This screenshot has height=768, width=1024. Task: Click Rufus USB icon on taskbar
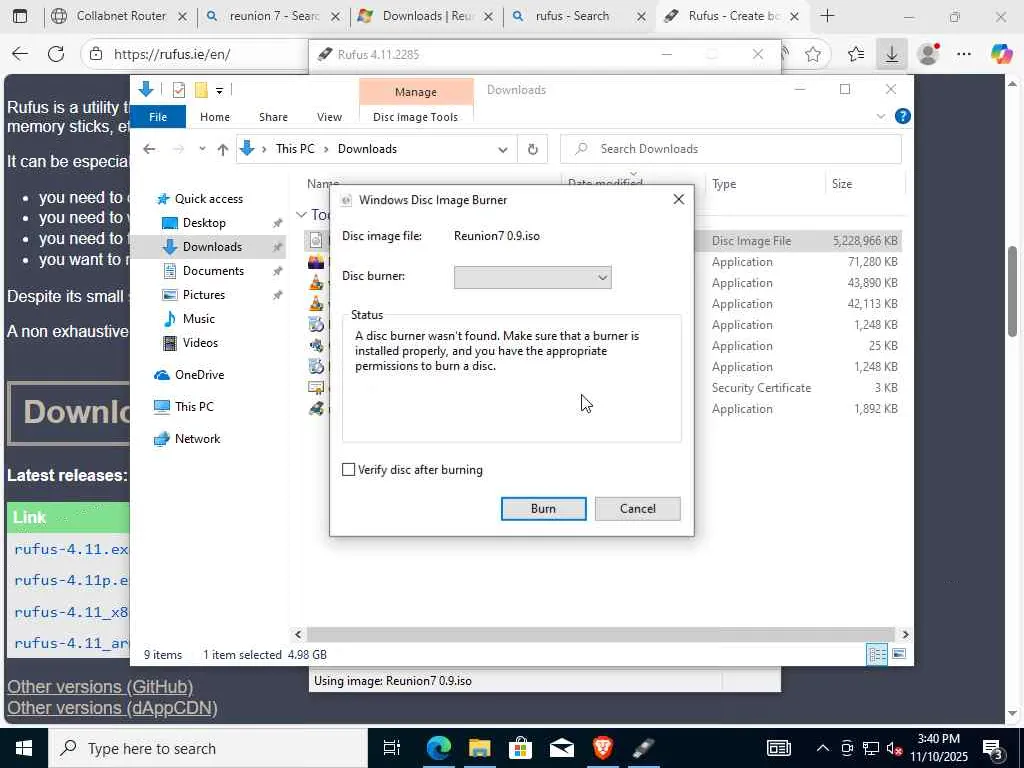click(643, 748)
